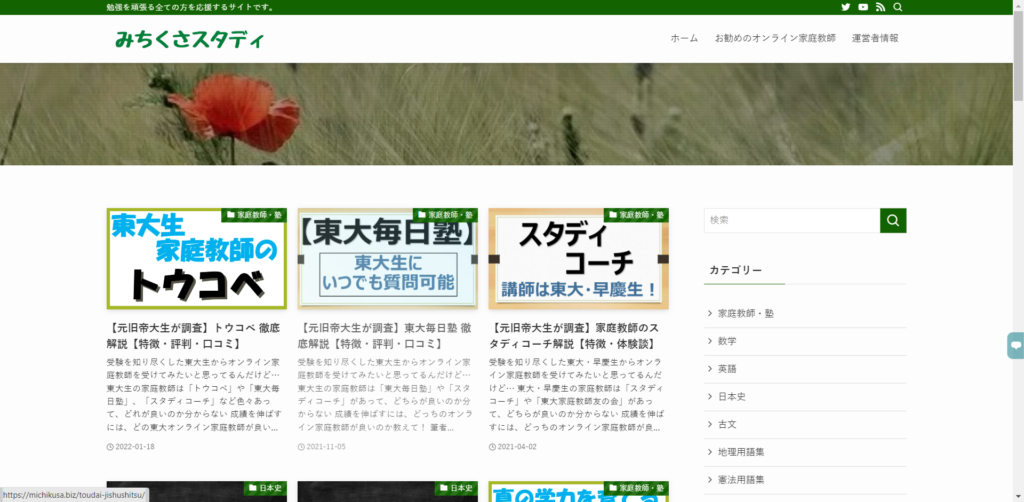Open the RSS feed icon
Image resolution: width=1024 pixels, height=502 pixels.
tap(880, 7)
